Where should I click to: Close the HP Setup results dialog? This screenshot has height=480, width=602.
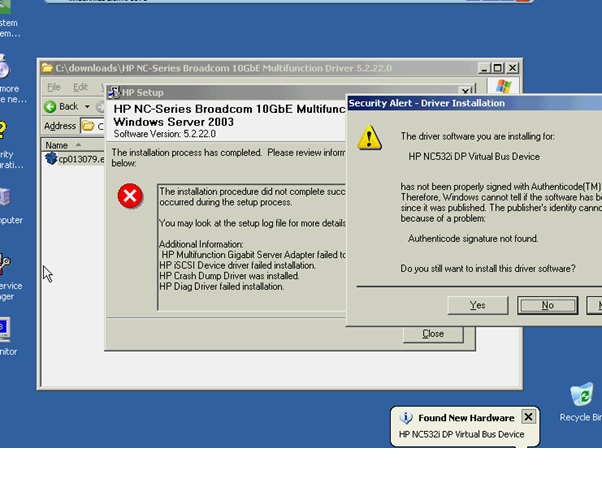tap(433, 334)
